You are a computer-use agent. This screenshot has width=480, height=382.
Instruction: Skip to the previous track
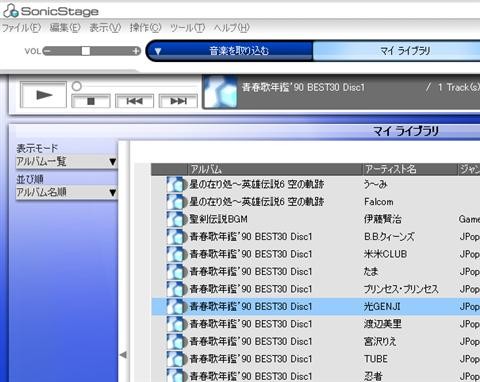[134, 101]
